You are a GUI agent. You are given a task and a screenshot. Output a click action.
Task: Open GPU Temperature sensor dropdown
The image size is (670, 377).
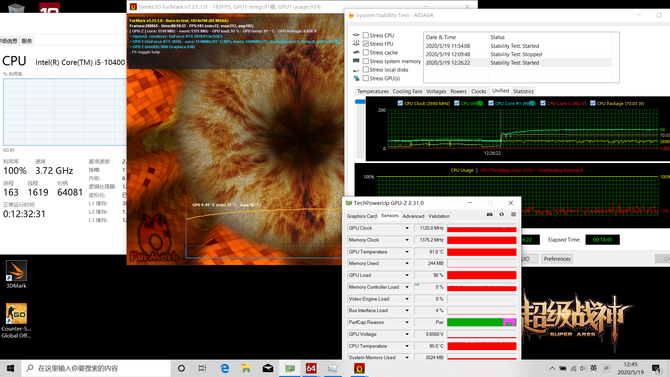(x=407, y=252)
